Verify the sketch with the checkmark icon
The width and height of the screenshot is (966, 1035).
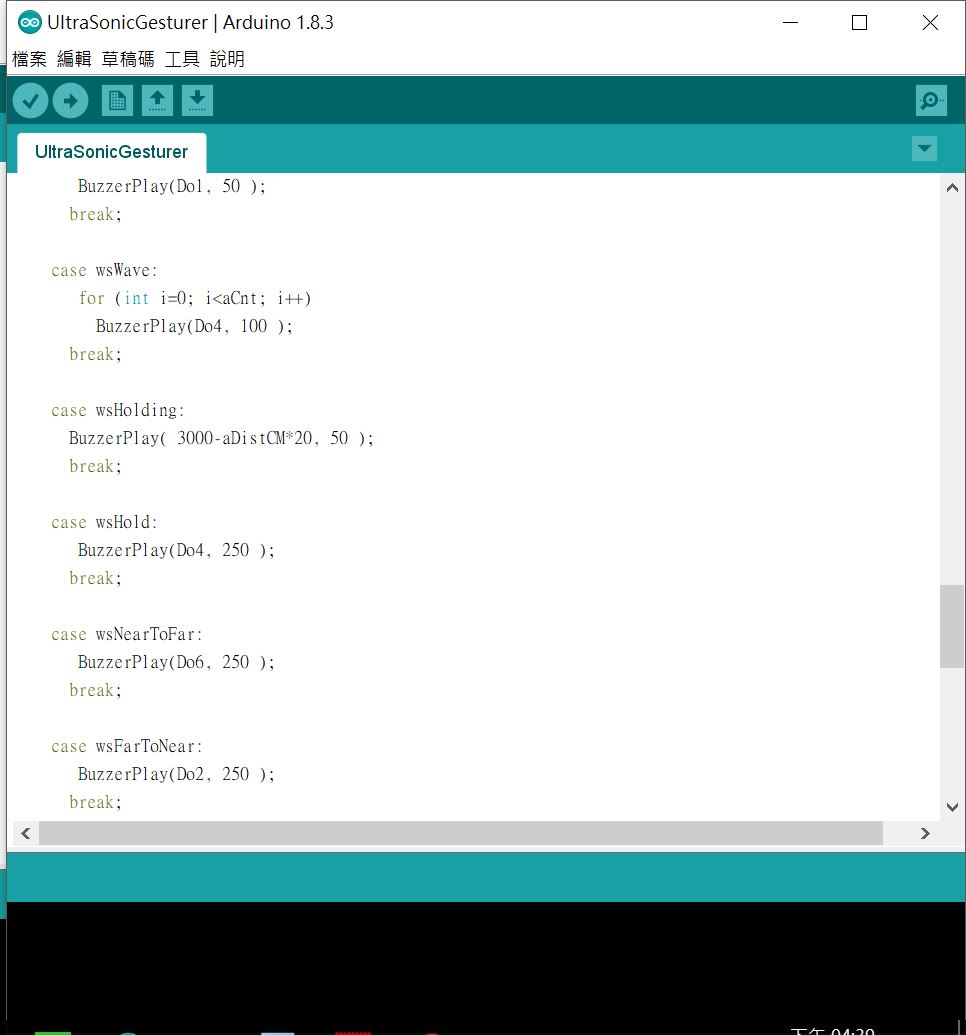[x=30, y=100]
